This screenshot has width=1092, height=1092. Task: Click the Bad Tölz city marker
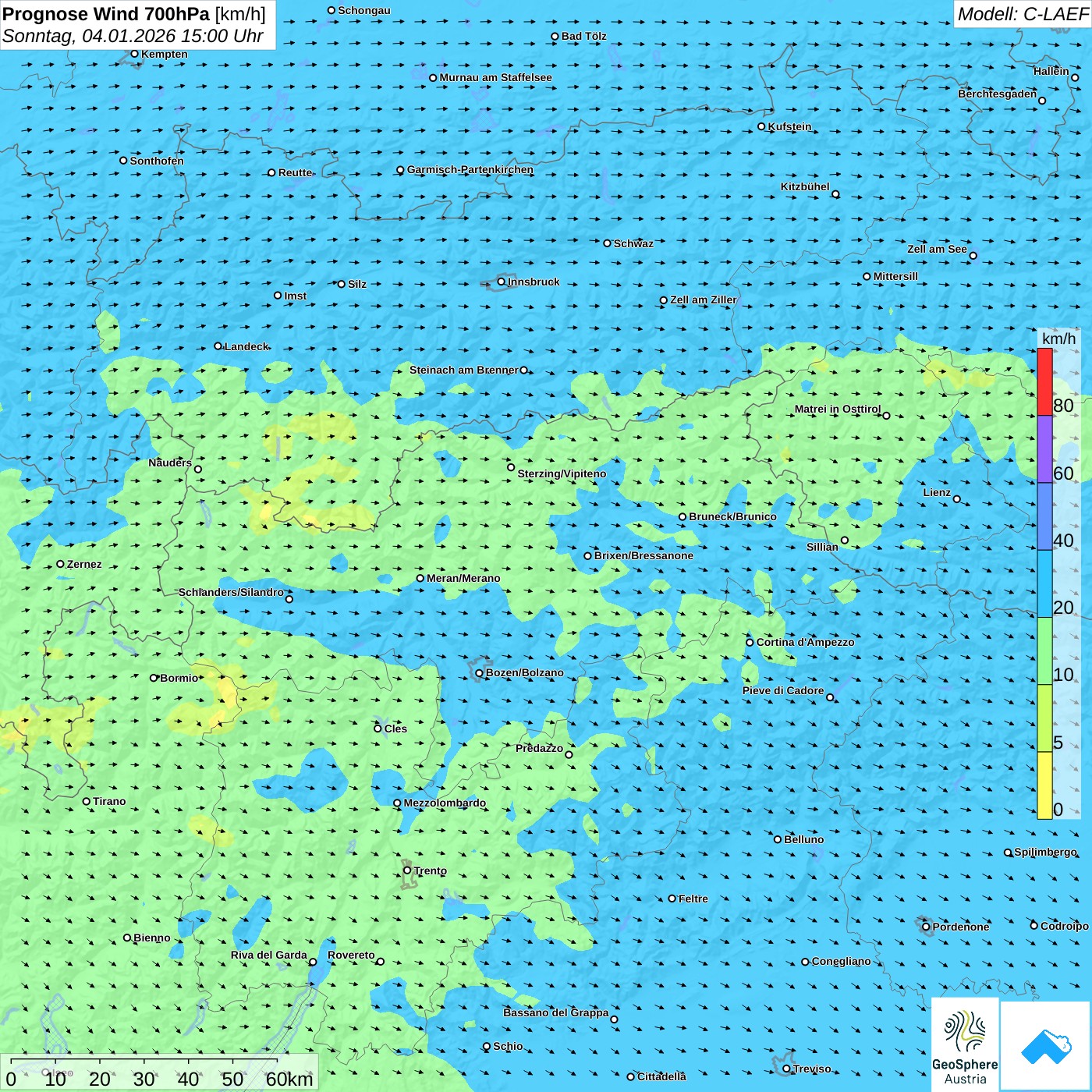point(555,36)
